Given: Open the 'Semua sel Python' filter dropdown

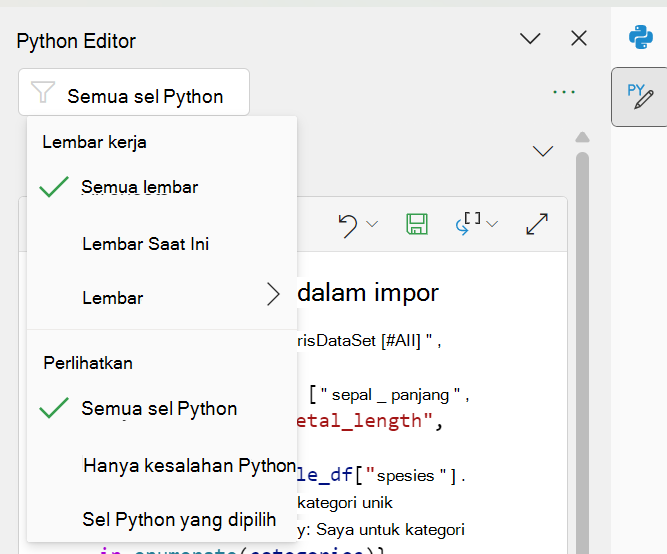Looking at the screenshot, I should pyautogui.click(x=134, y=92).
